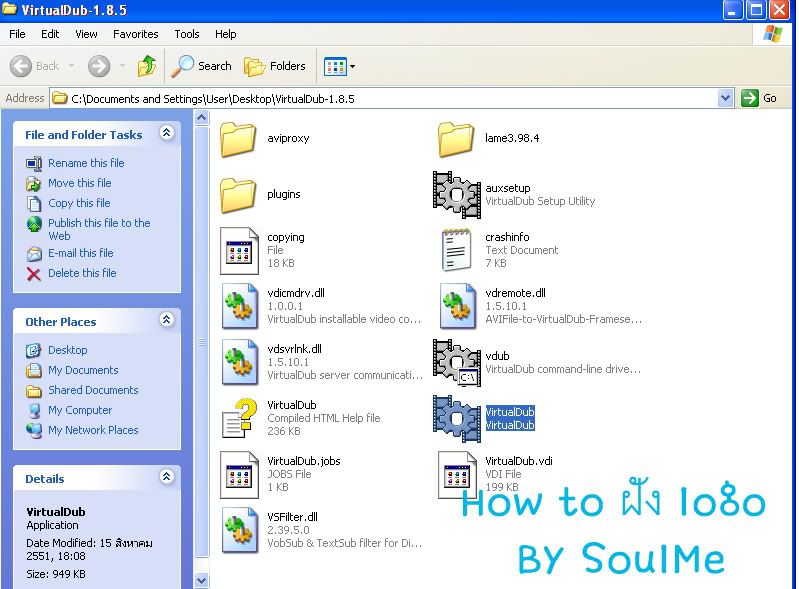Select the crashinfo file name text

tap(507, 237)
